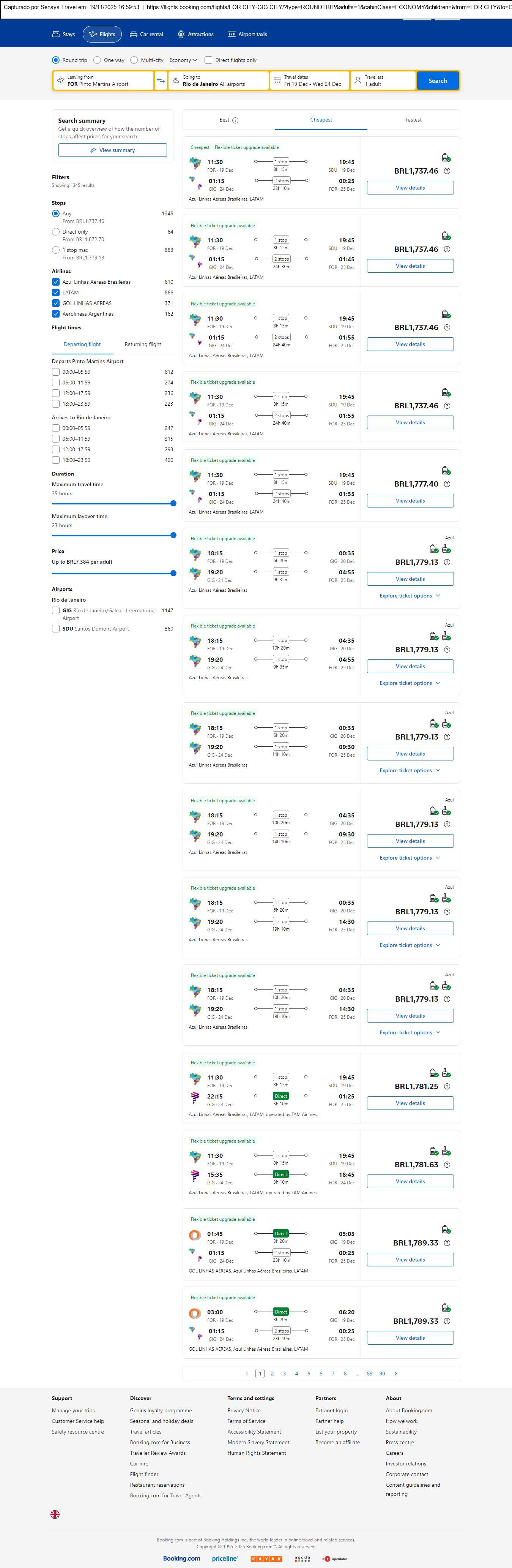512x1568 pixels.
Task: Click the View summary button
Action: [112, 150]
